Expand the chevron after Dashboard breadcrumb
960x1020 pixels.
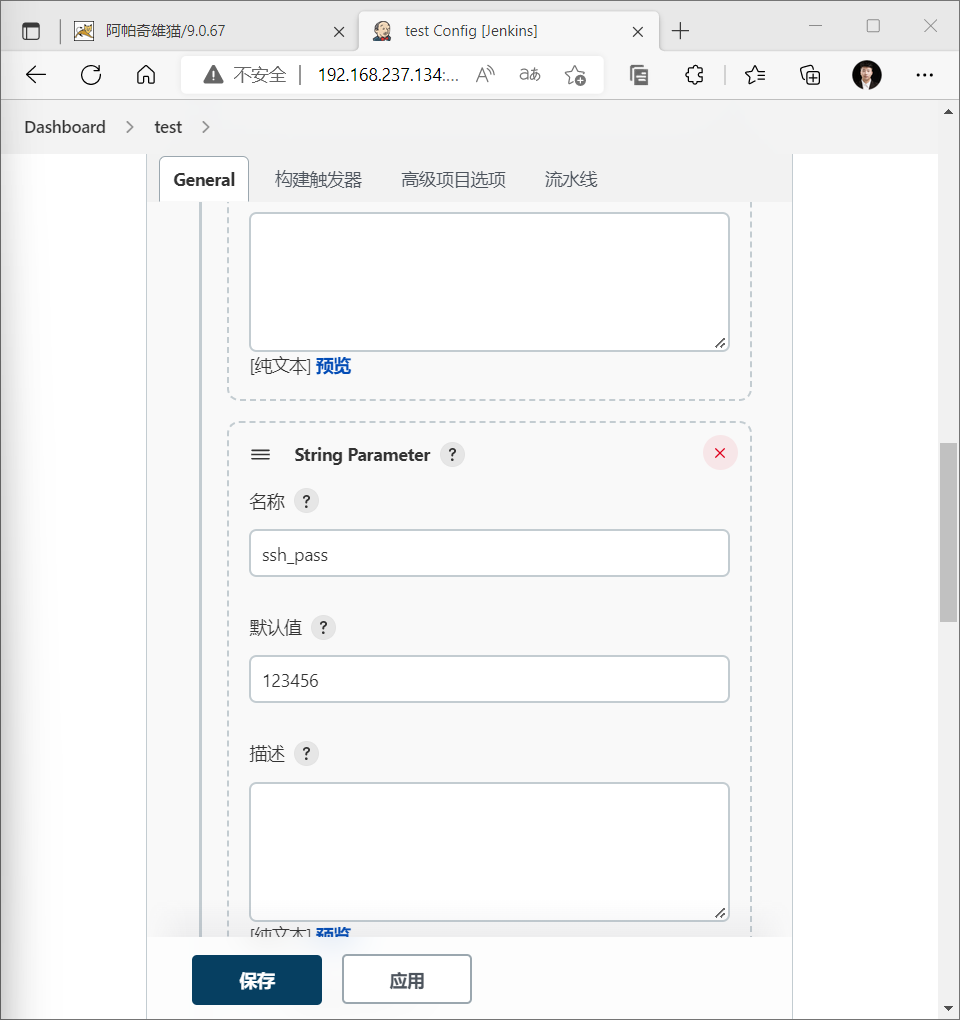pyautogui.click(x=129, y=127)
